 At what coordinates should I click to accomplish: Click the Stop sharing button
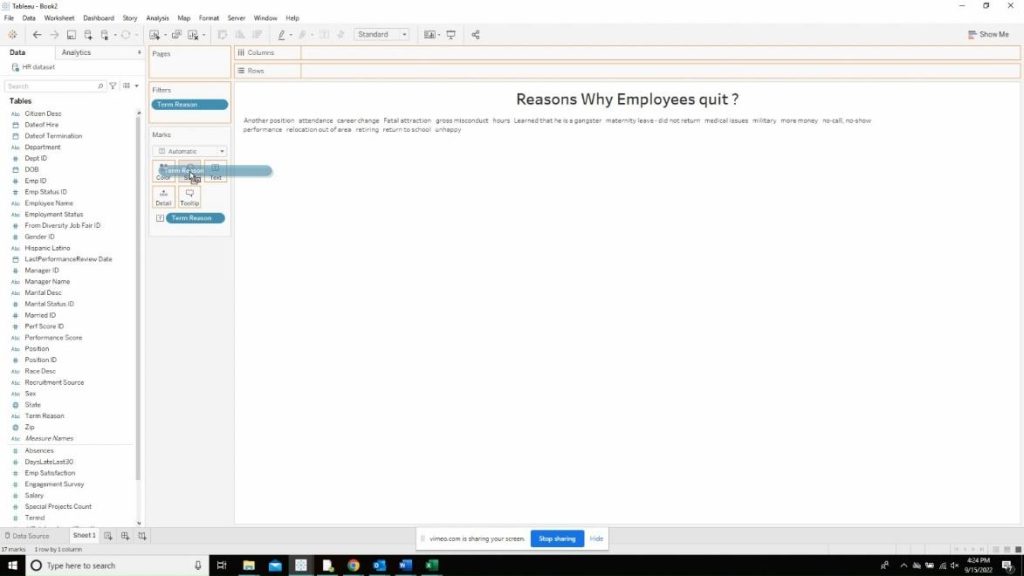click(556, 538)
